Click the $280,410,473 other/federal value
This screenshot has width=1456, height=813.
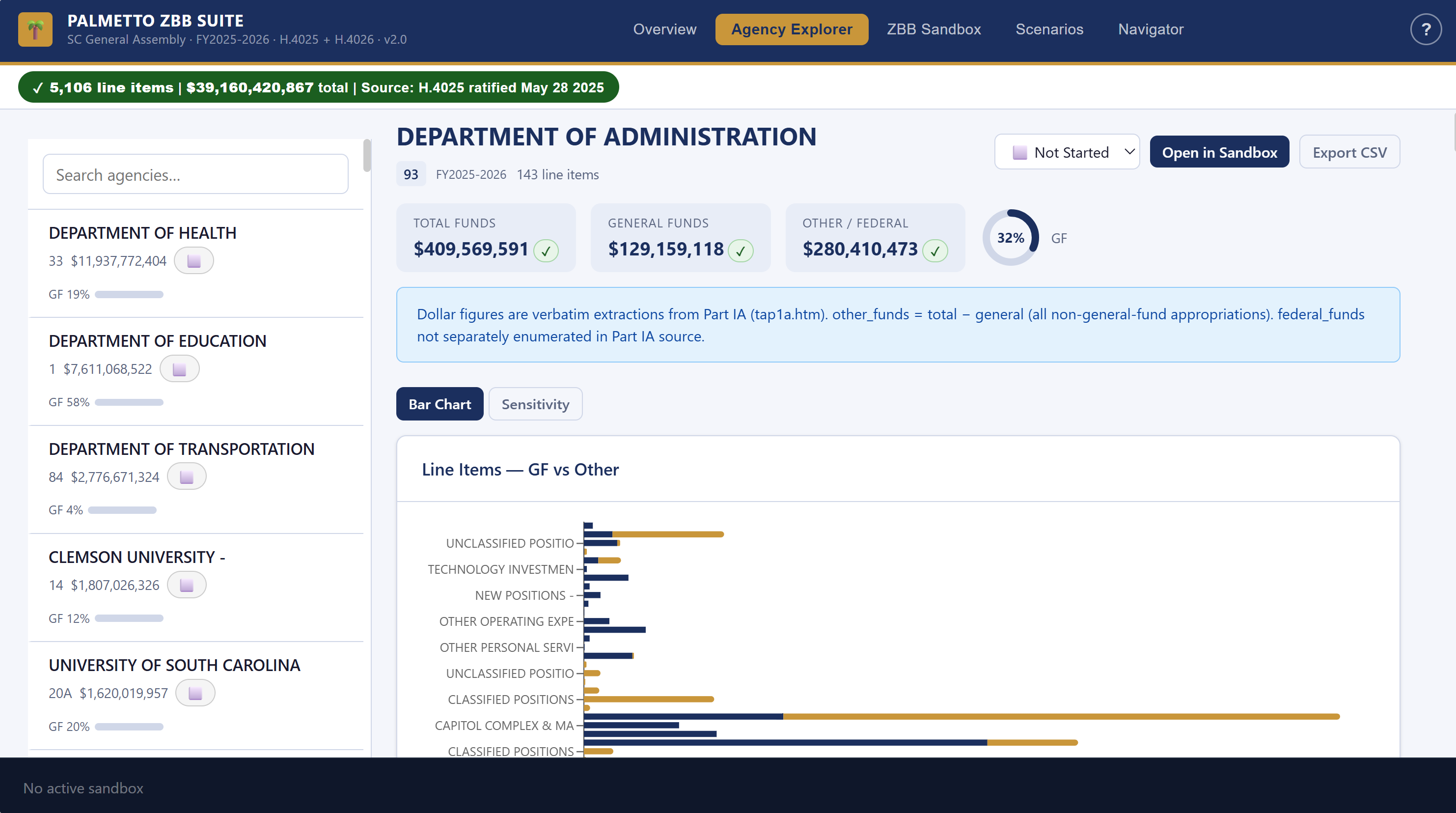tap(860, 249)
